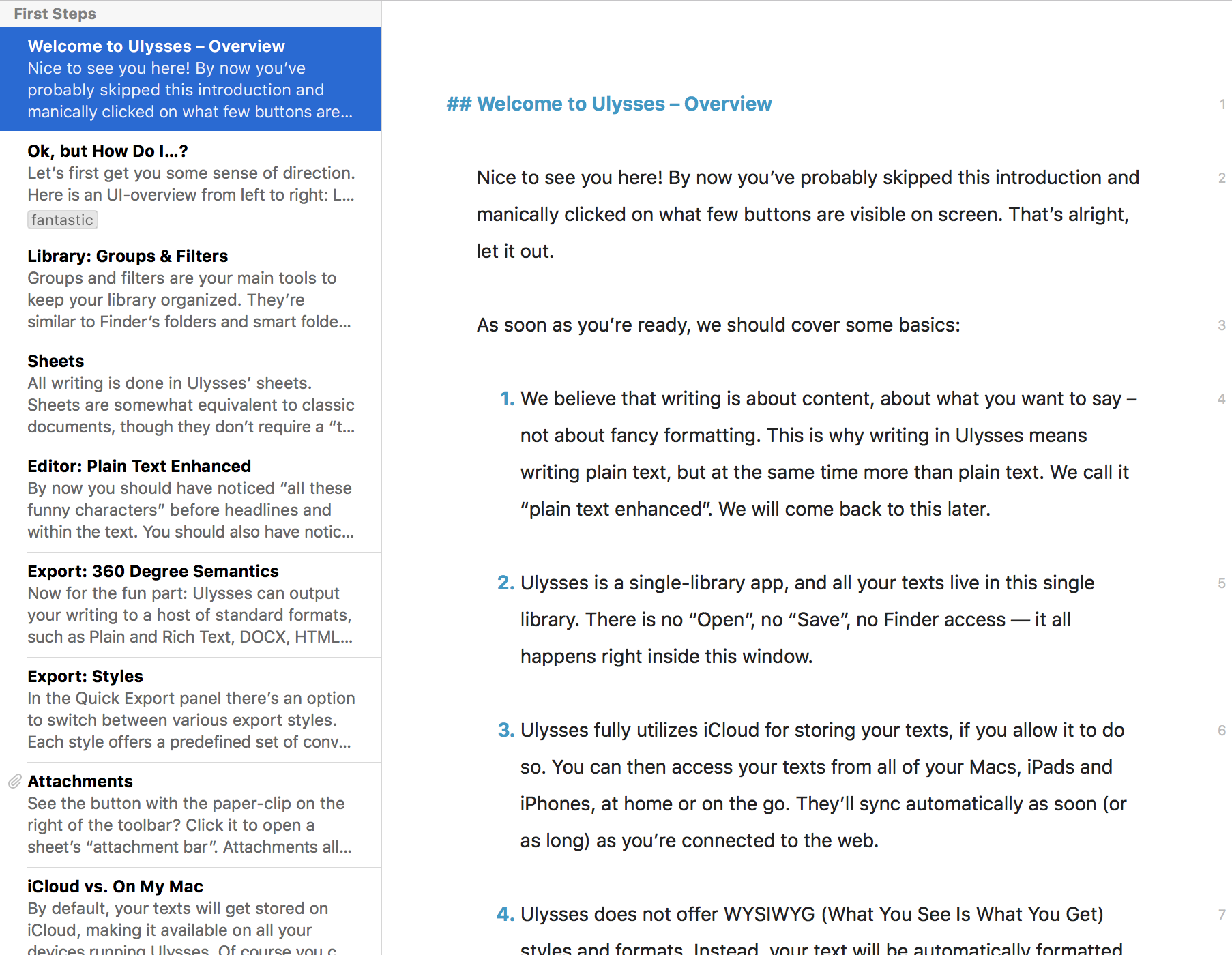Click text 'We believe that writing is about content'
The height and width of the screenshot is (955, 1232).
pyautogui.click(x=697, y=398)
